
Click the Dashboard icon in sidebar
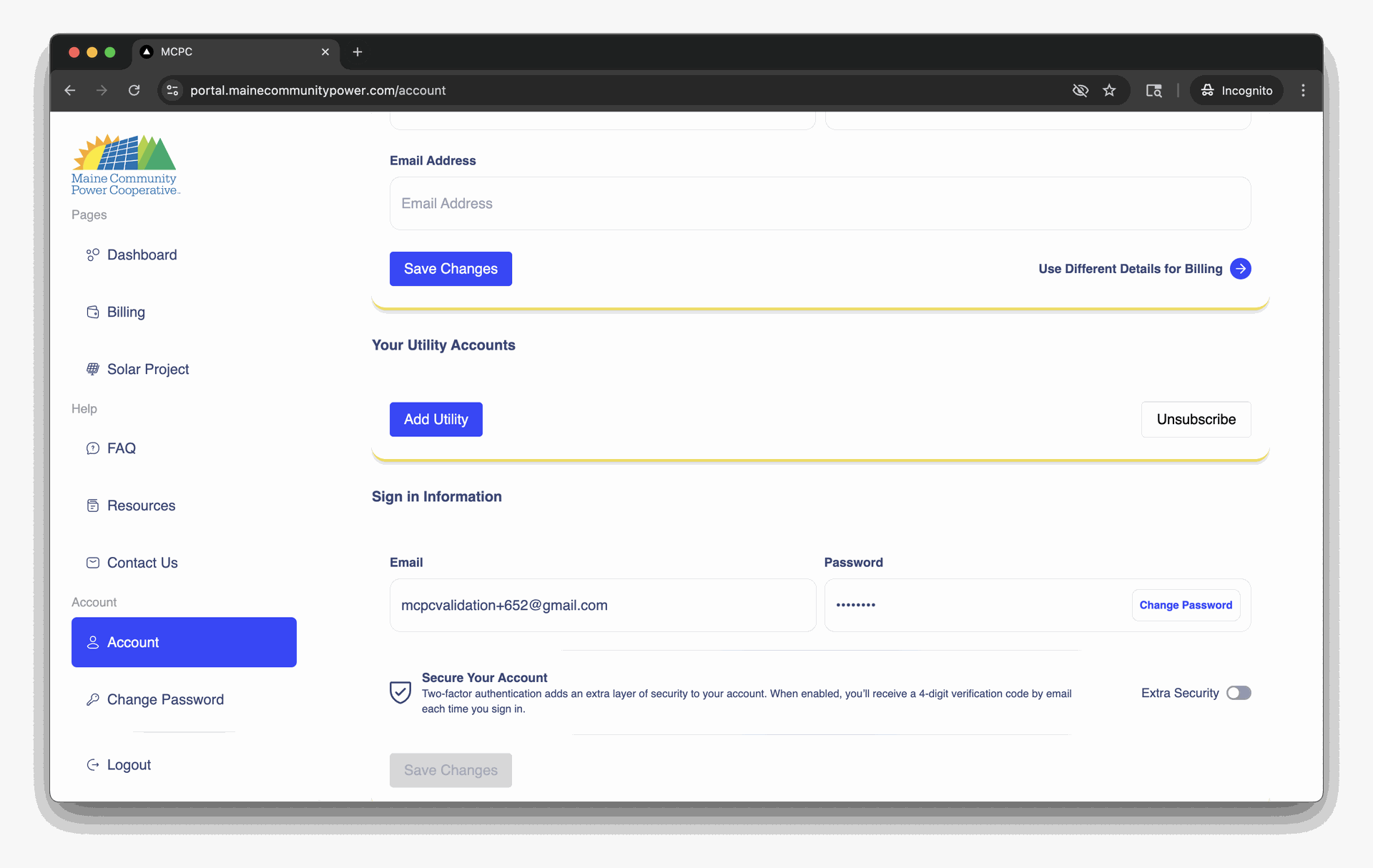[x=93, y=255]
